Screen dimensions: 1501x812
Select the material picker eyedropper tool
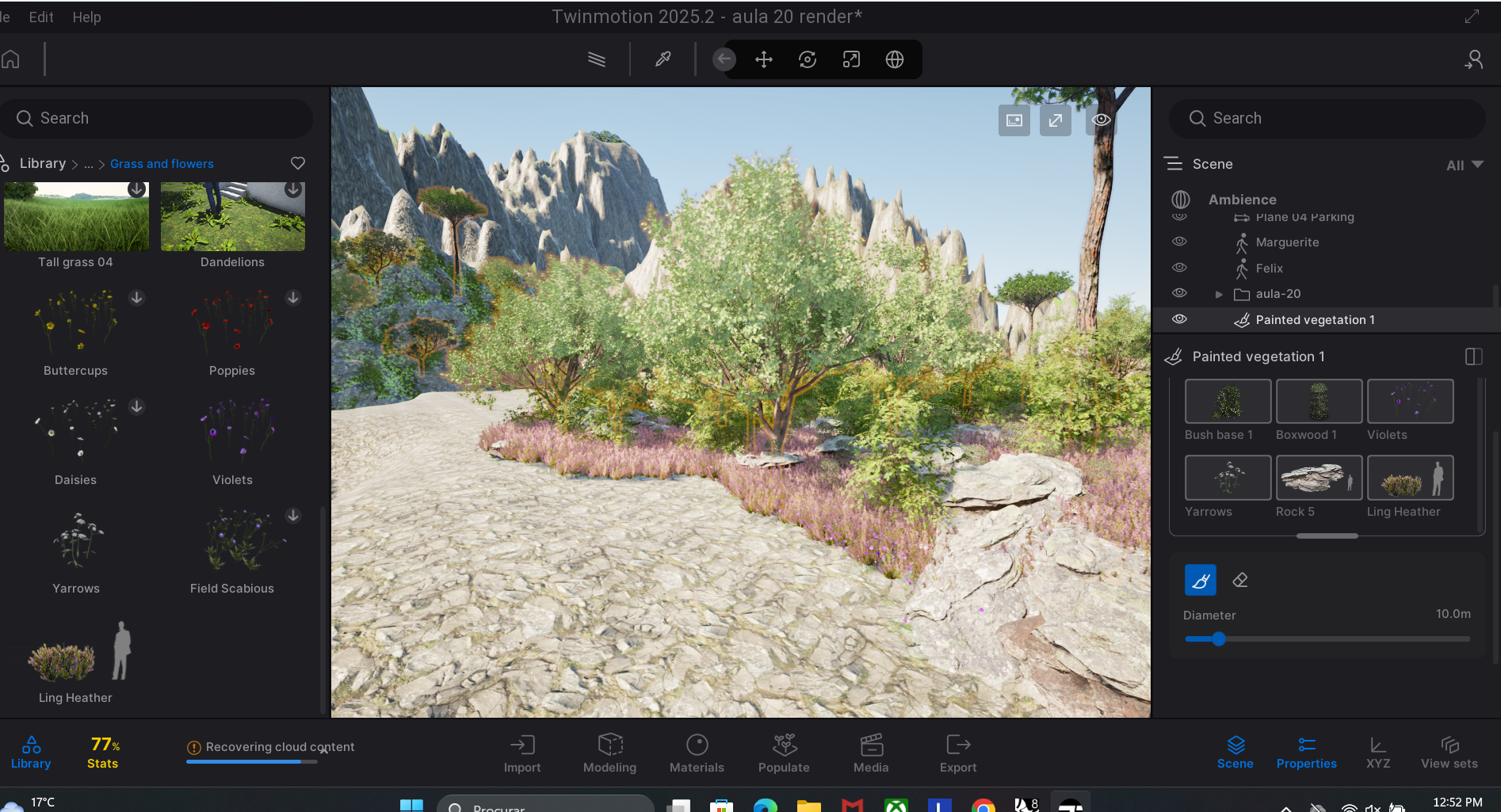pos(663,59)
